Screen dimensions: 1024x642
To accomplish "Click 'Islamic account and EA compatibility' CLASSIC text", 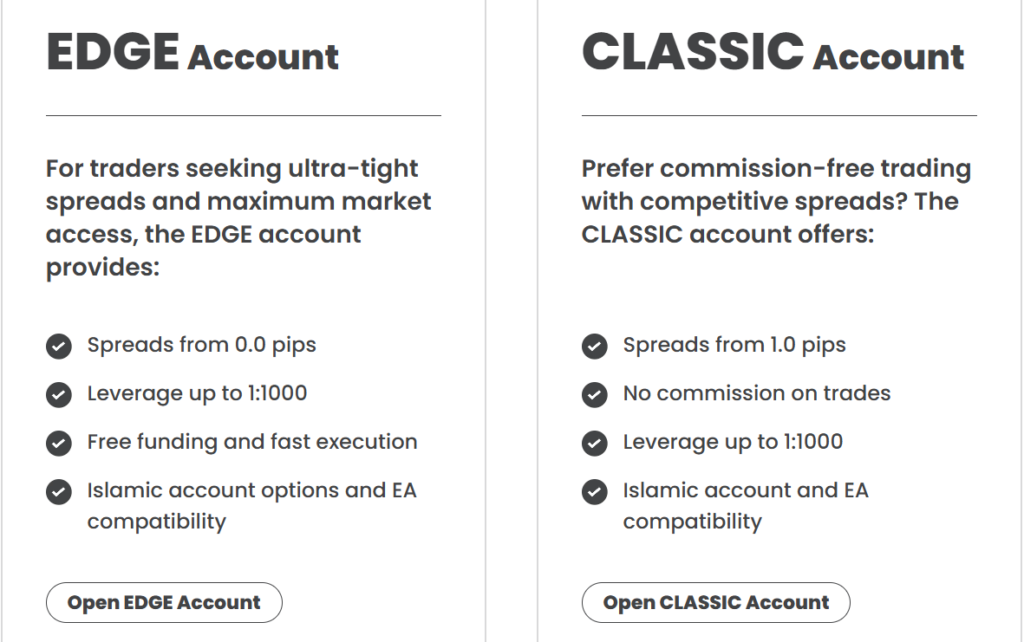I will 745,505.
